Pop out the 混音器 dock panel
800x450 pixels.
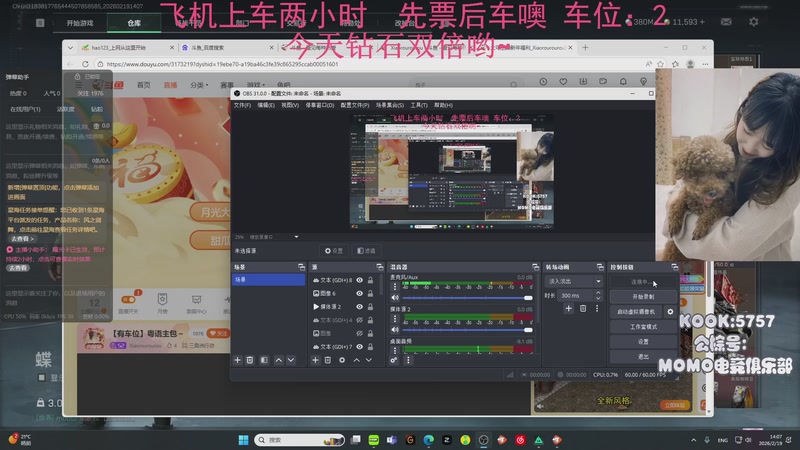tap(535, 267)
